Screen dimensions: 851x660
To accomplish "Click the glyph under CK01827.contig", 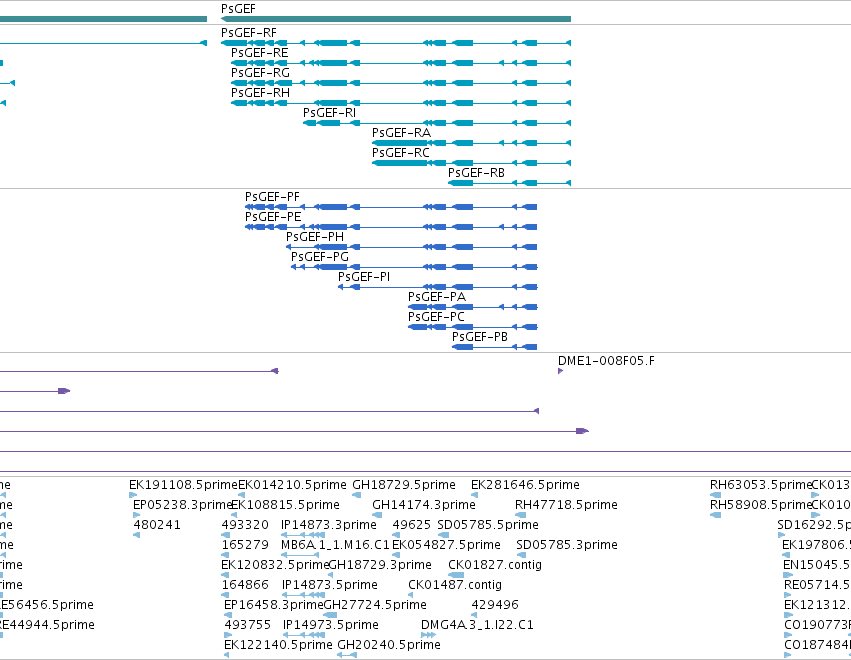I will tap(456, 575).
